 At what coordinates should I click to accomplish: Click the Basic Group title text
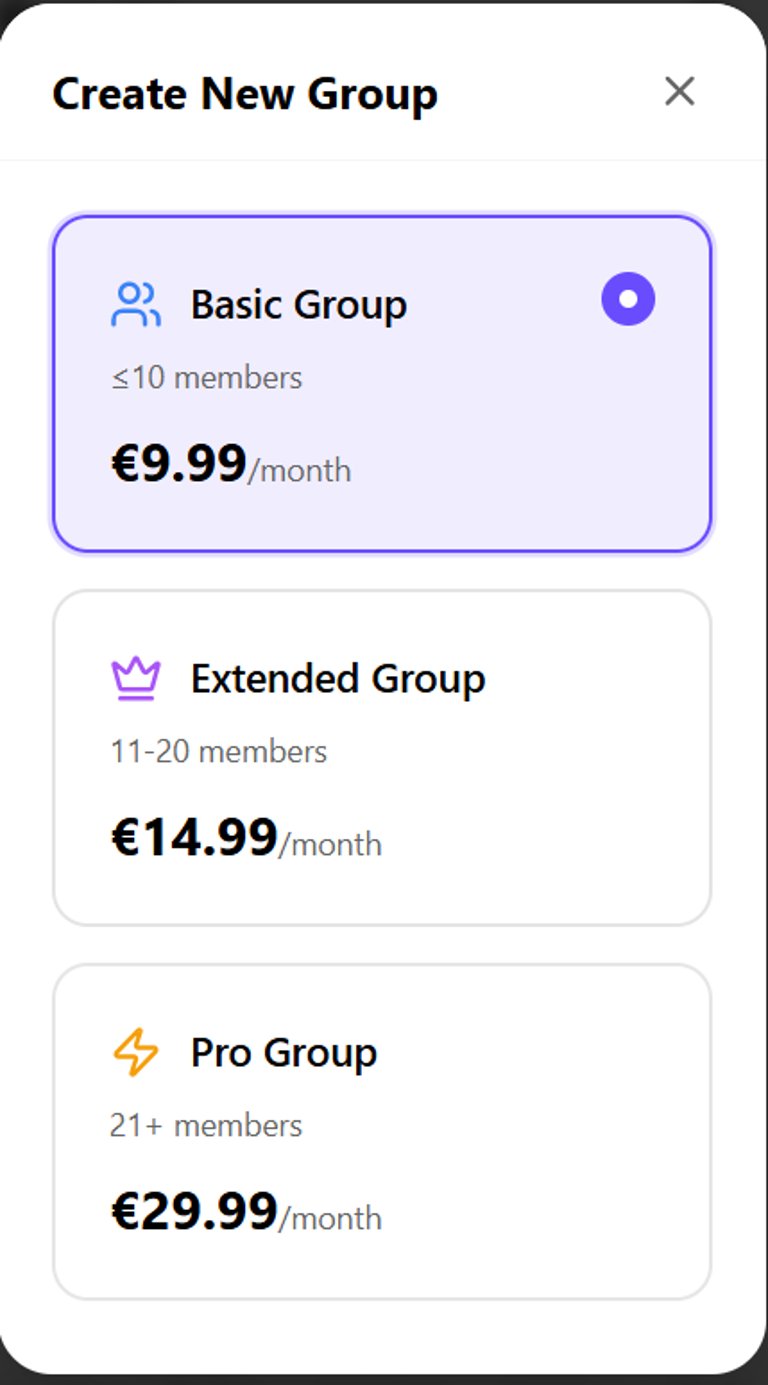pos(298,305)
